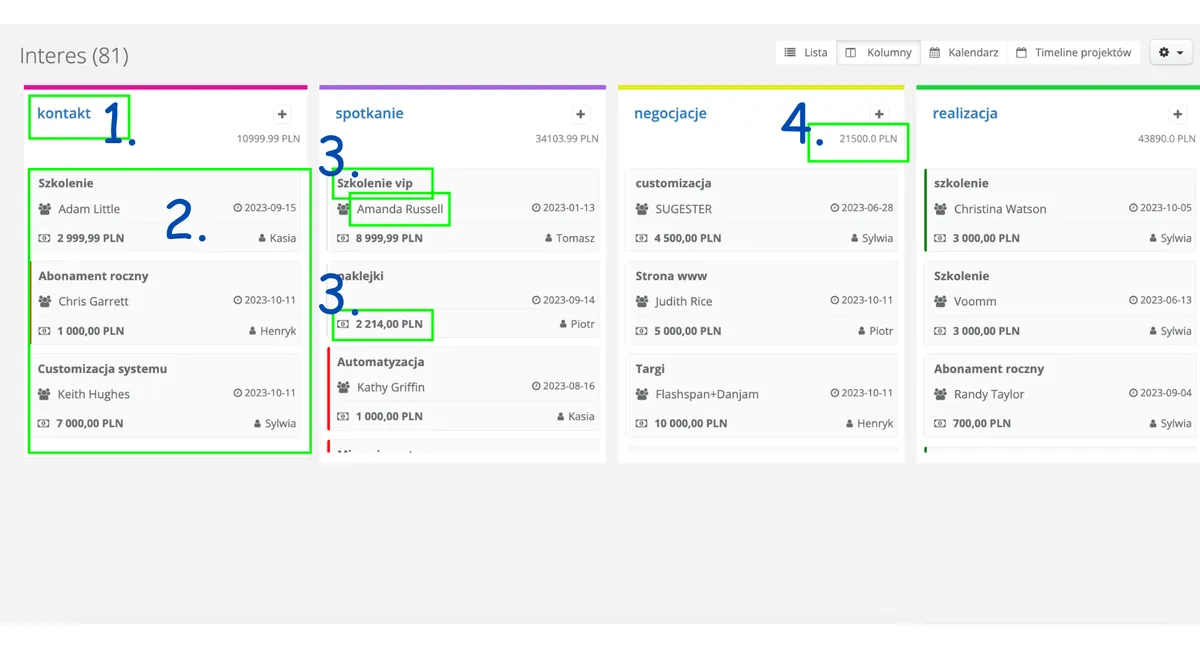Click the money icon beside 10 000,00 PLN
1200x648 pixels.
coord(642,423)
